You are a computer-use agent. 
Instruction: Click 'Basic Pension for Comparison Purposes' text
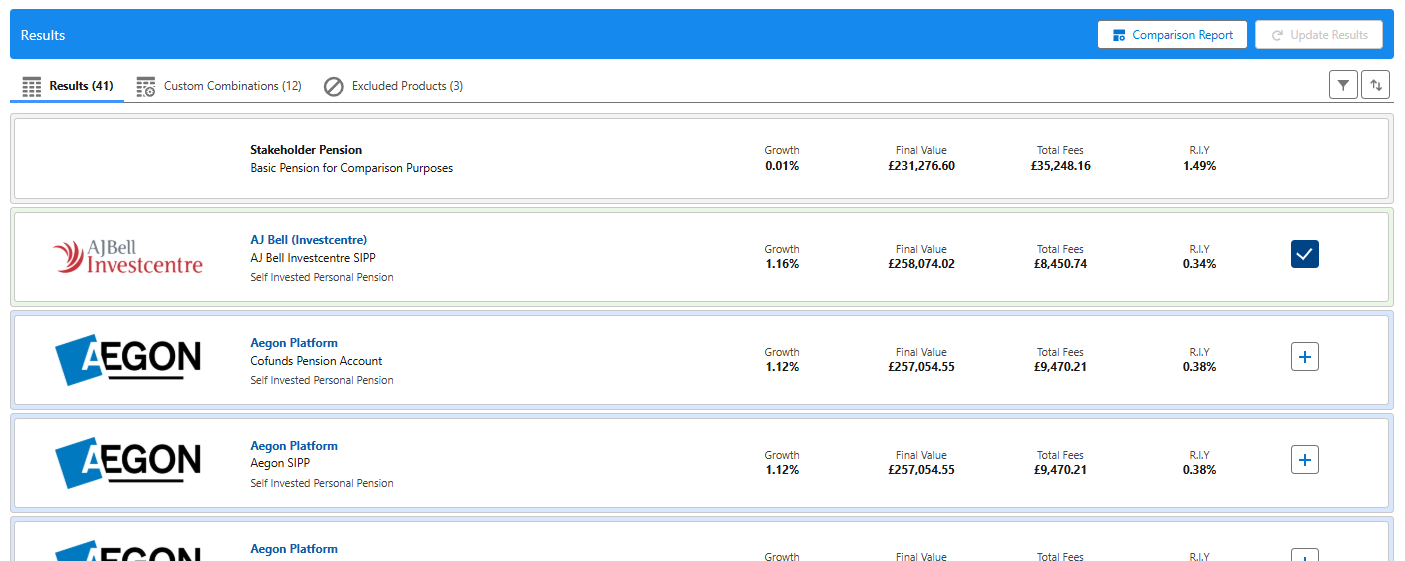(x=352, y=168)
